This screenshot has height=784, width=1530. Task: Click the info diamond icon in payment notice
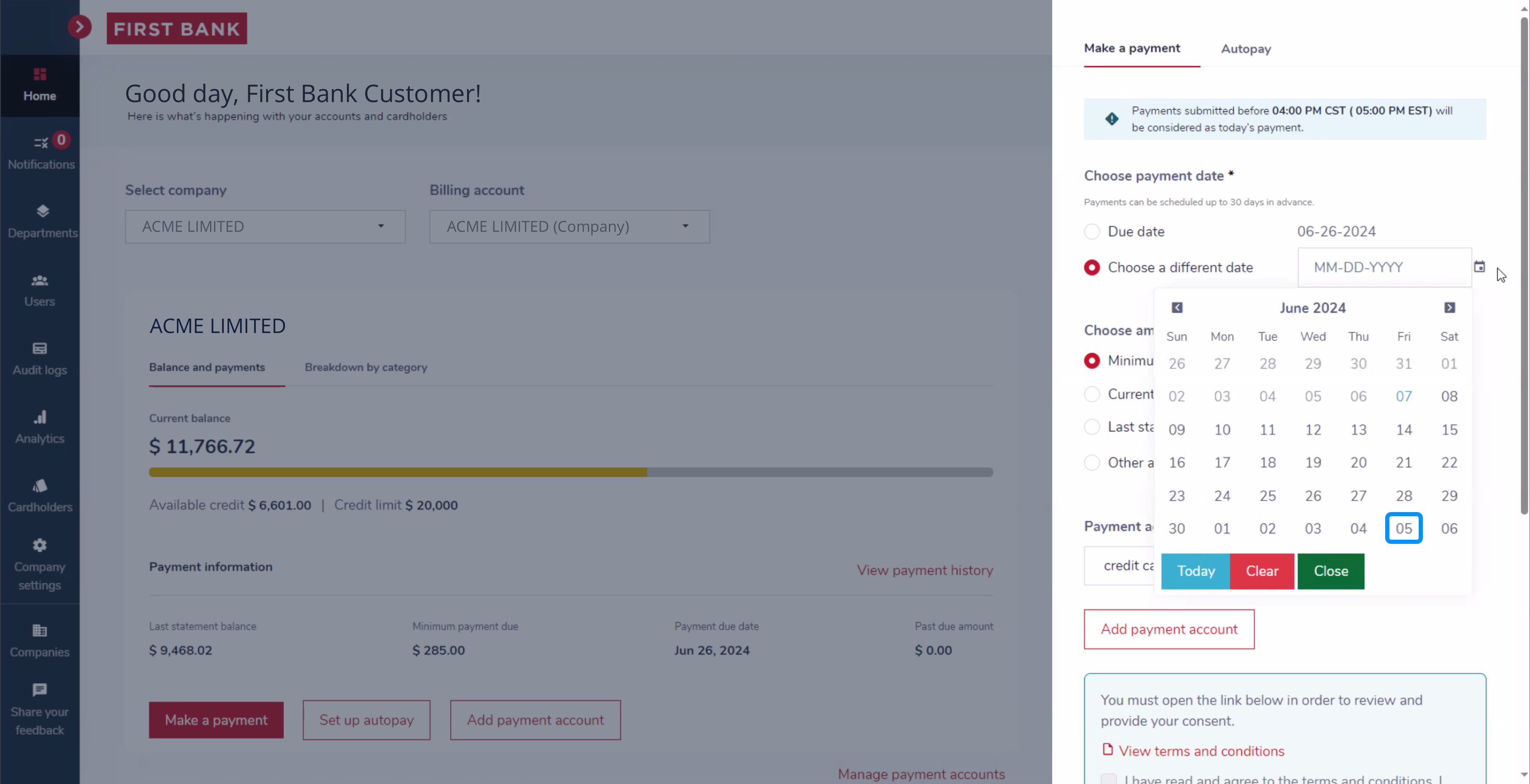click(x=1112, y=119)
